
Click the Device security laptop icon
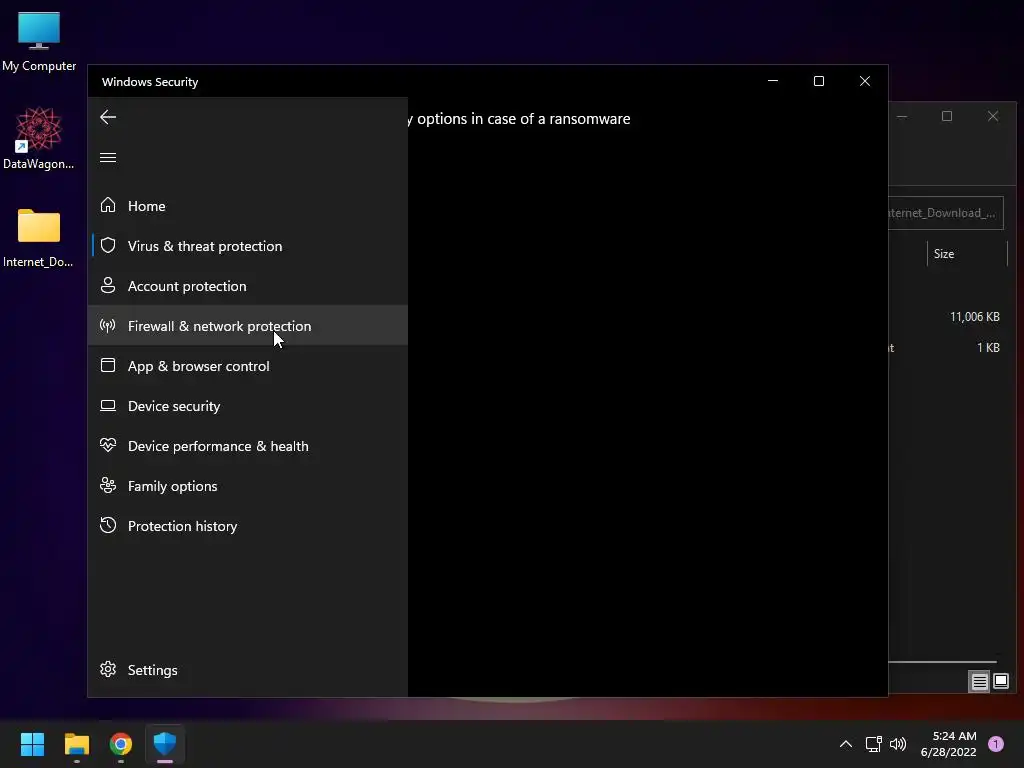click(x=108, y=406)
